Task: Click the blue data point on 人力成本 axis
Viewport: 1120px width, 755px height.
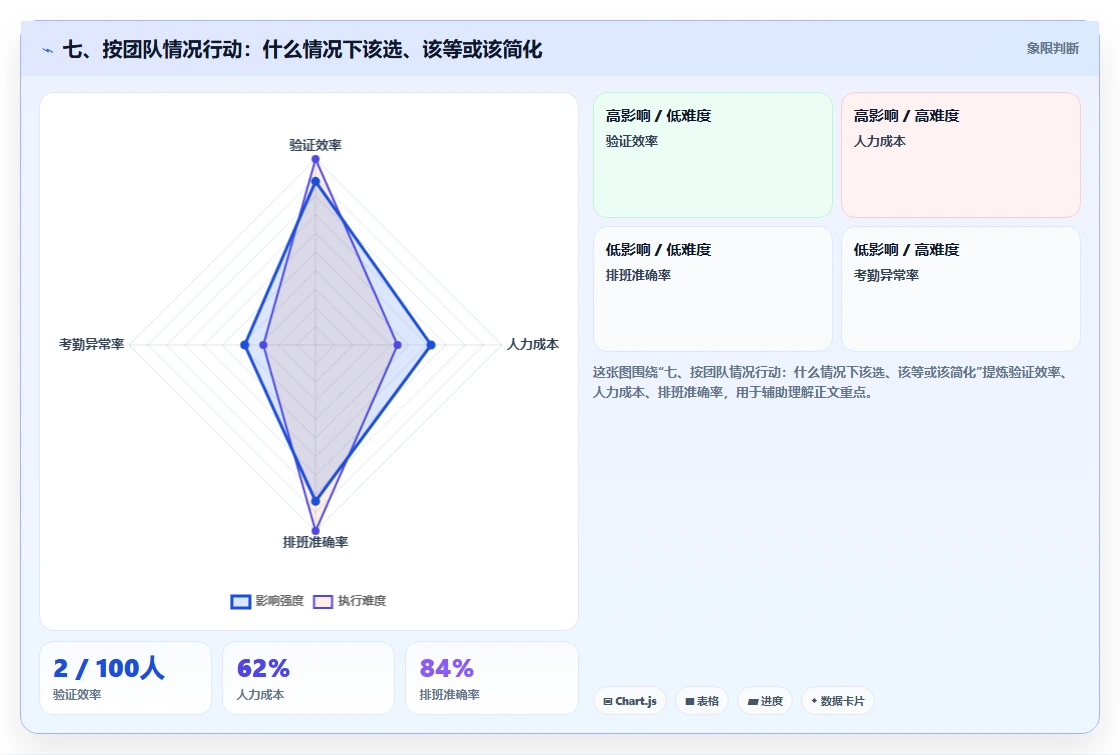Action: 431,345
